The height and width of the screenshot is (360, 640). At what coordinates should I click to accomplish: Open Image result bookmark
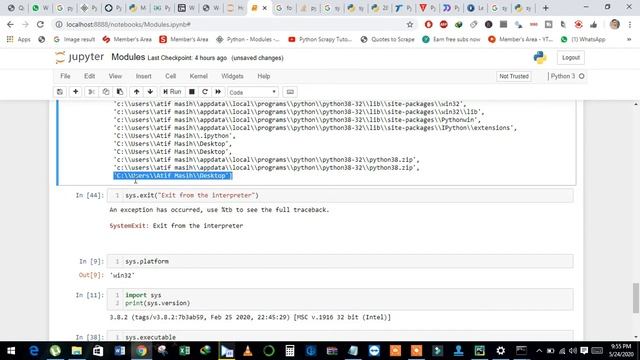point(74,40)
